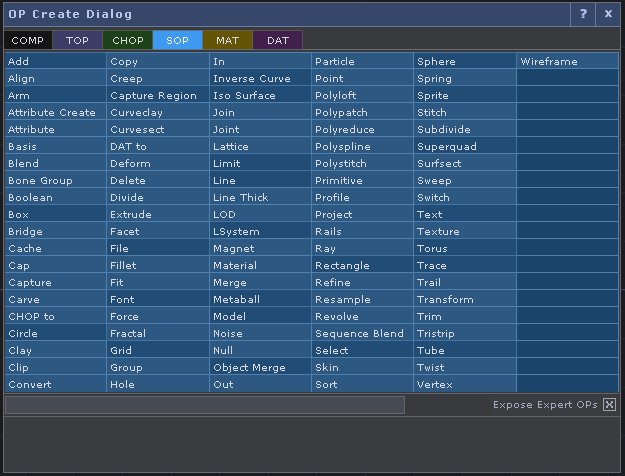The image size is (625, 476).
Task: Pick the Sequence Blend operator
Action: pos(362,333)
